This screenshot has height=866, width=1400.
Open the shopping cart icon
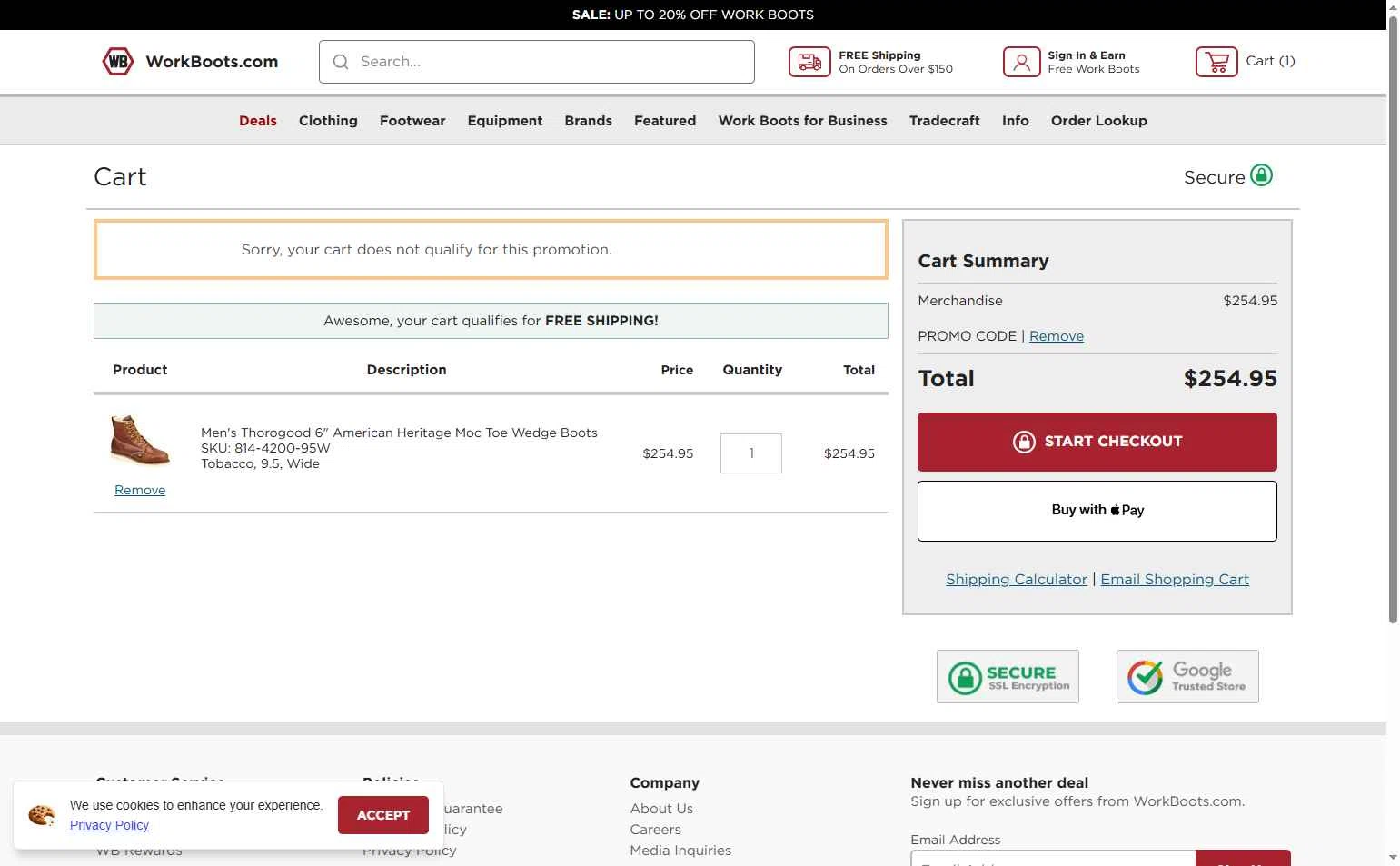(1216, 62)
